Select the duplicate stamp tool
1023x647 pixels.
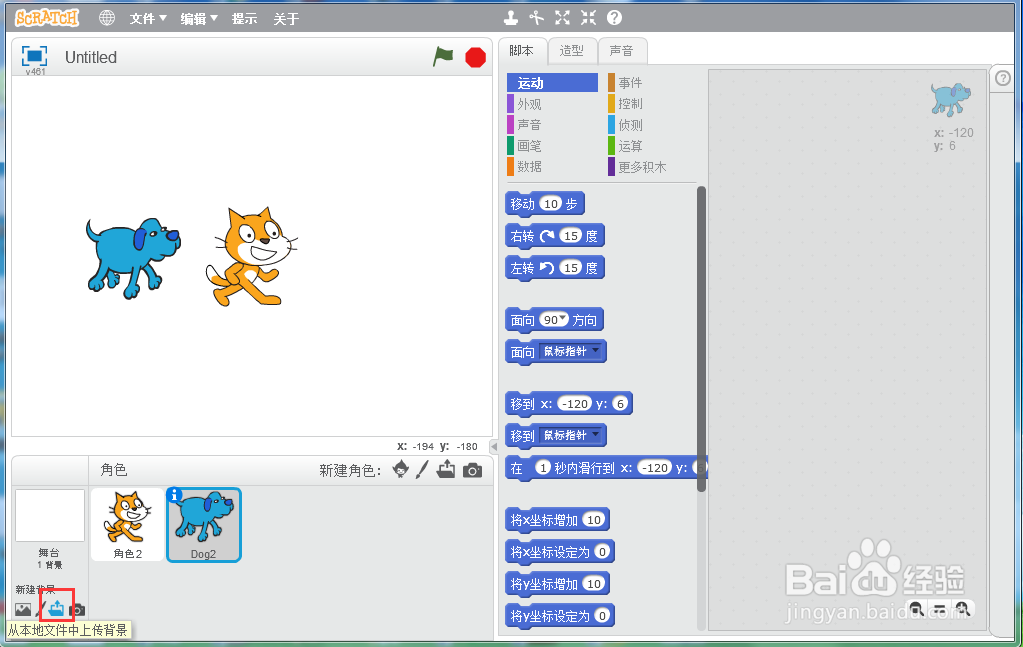point(511,18)
